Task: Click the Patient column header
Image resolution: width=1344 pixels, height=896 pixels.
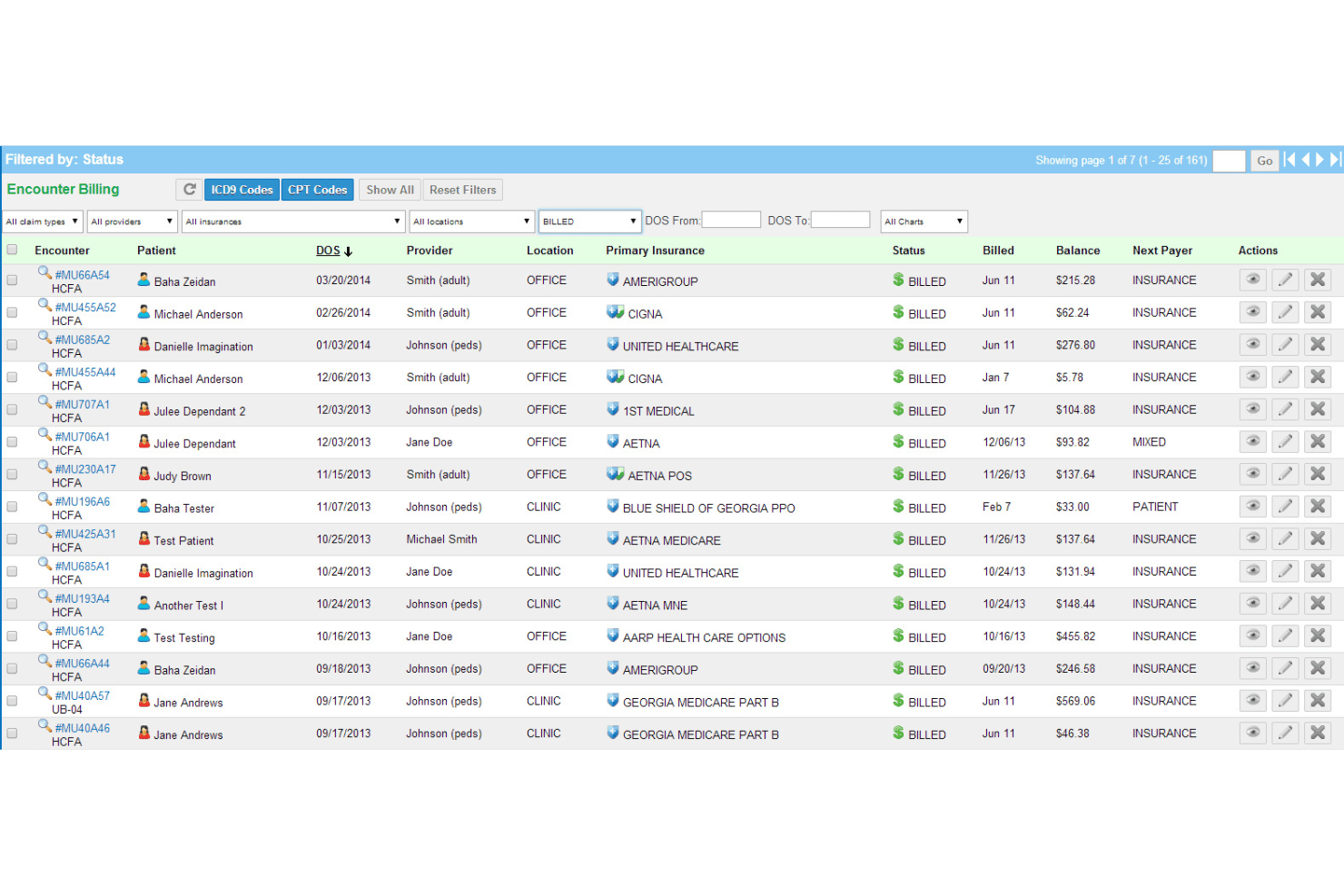Action: coord(156,251)
